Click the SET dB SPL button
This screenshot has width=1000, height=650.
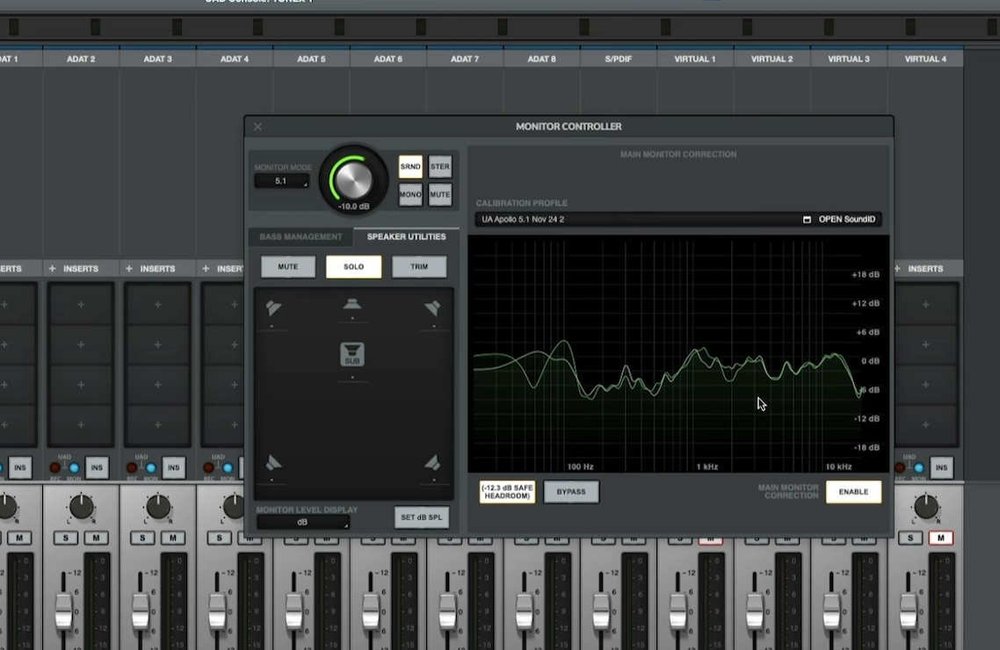(423, 517)
